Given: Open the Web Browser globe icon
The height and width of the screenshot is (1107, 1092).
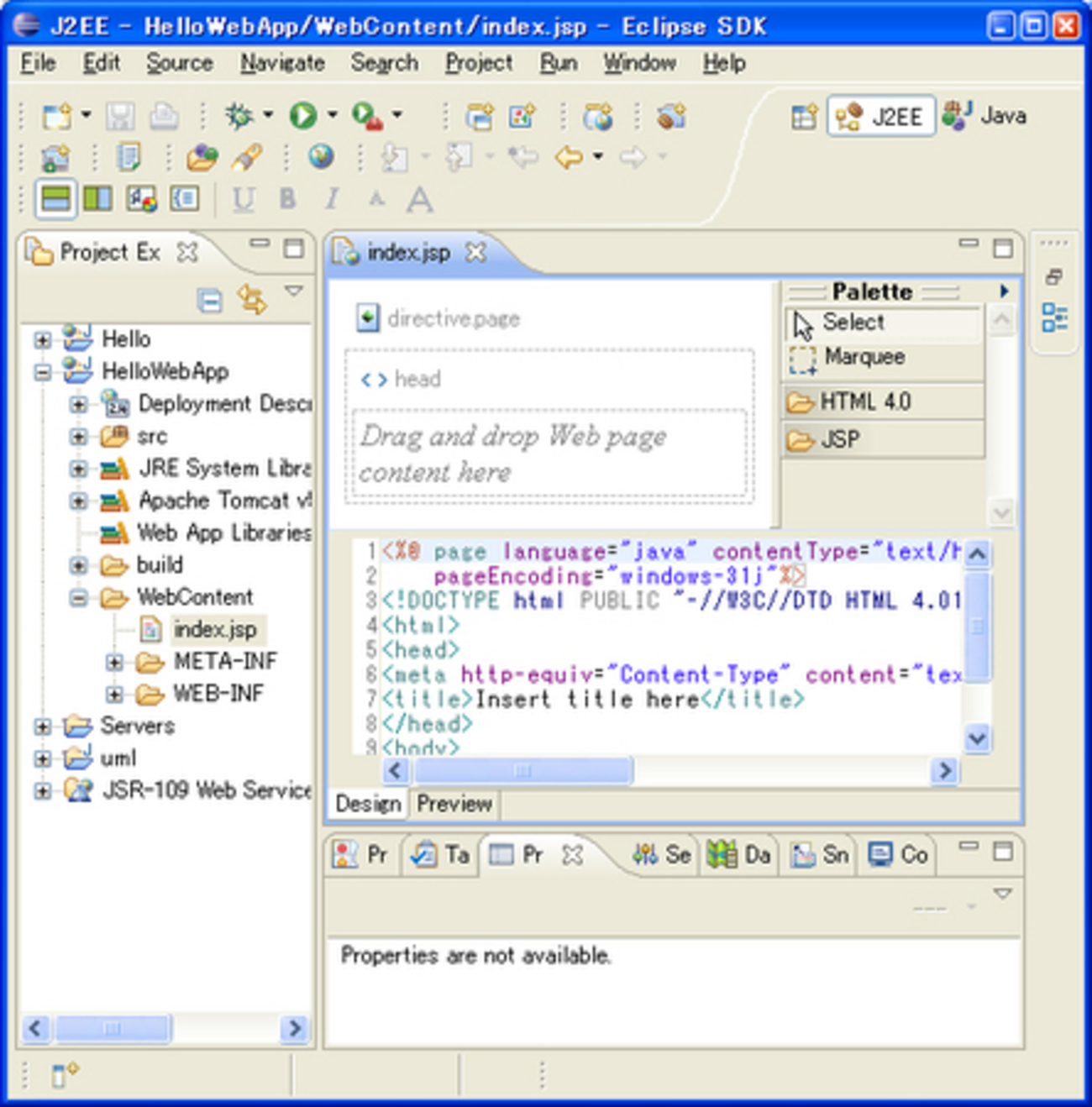Looking at the screenshot, I should click(321, 156).
